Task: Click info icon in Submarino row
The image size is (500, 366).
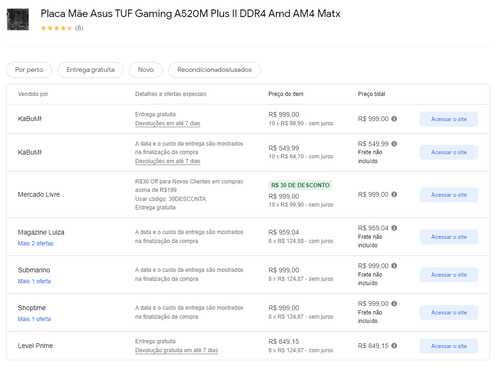Action: tap(394, 266)
